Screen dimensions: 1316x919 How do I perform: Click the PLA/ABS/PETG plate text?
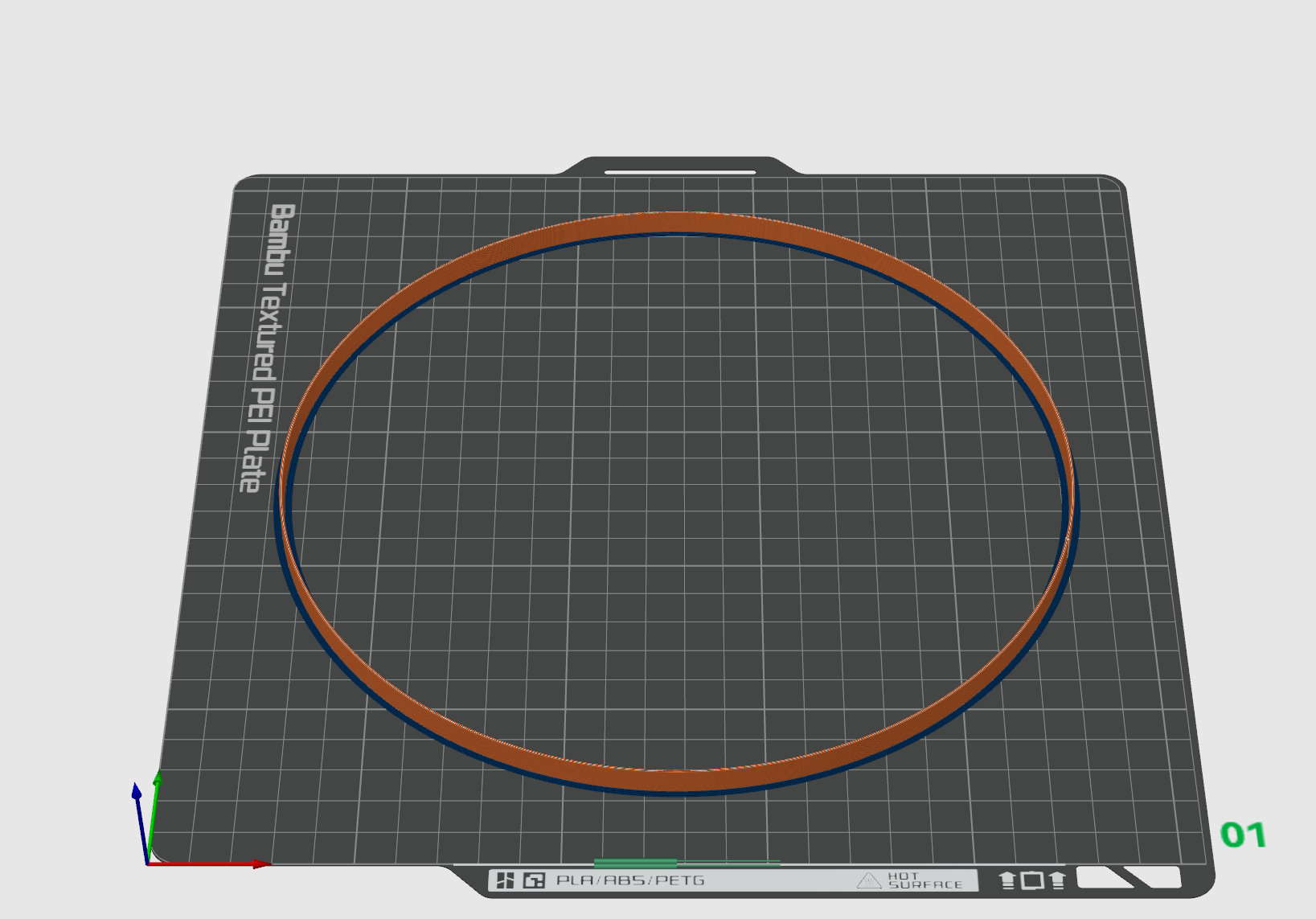tap(630, 880)
